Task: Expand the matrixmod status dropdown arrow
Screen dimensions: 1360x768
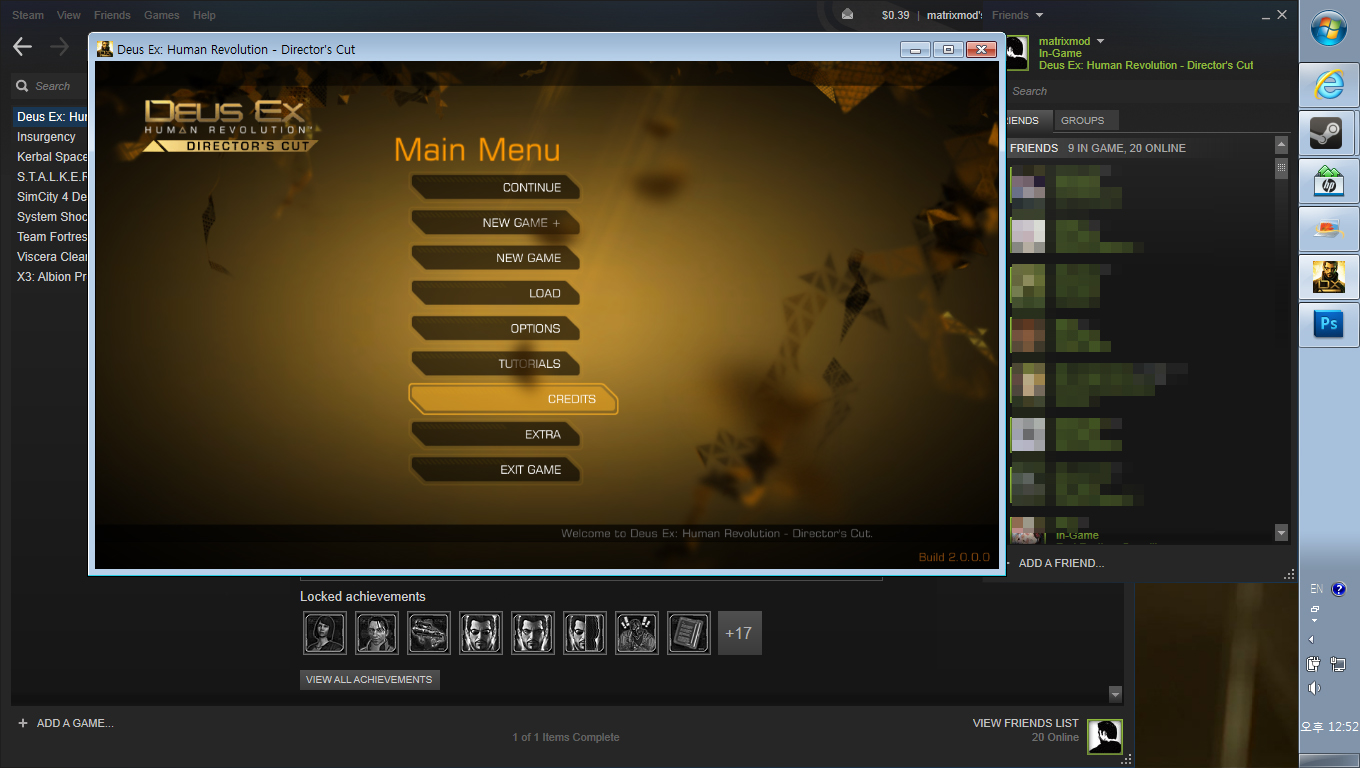Action: point(1101,41)
